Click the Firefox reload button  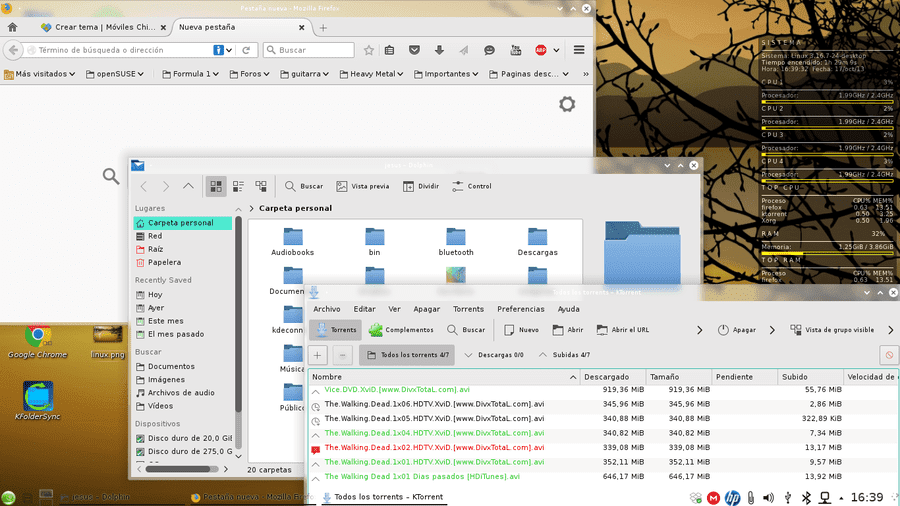[246, 50]
